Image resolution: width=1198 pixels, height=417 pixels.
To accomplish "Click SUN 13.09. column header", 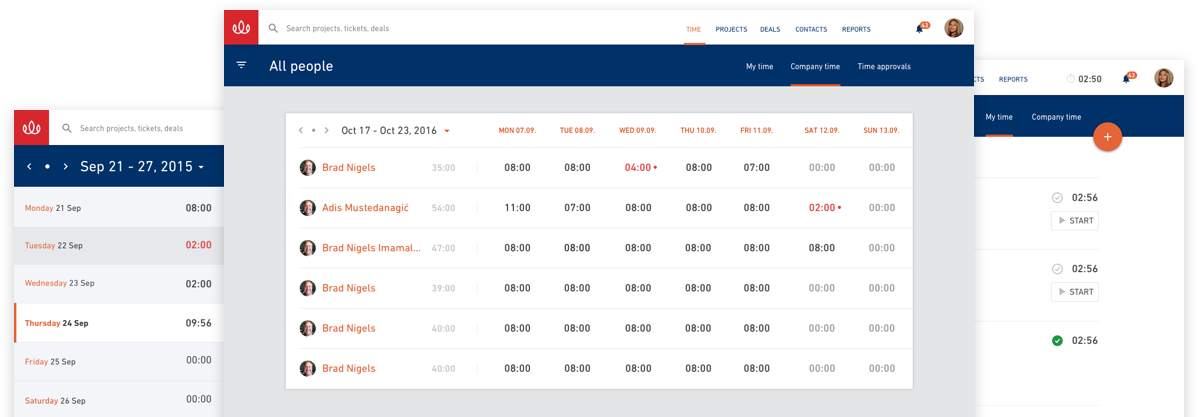I will tap(881, 131).
